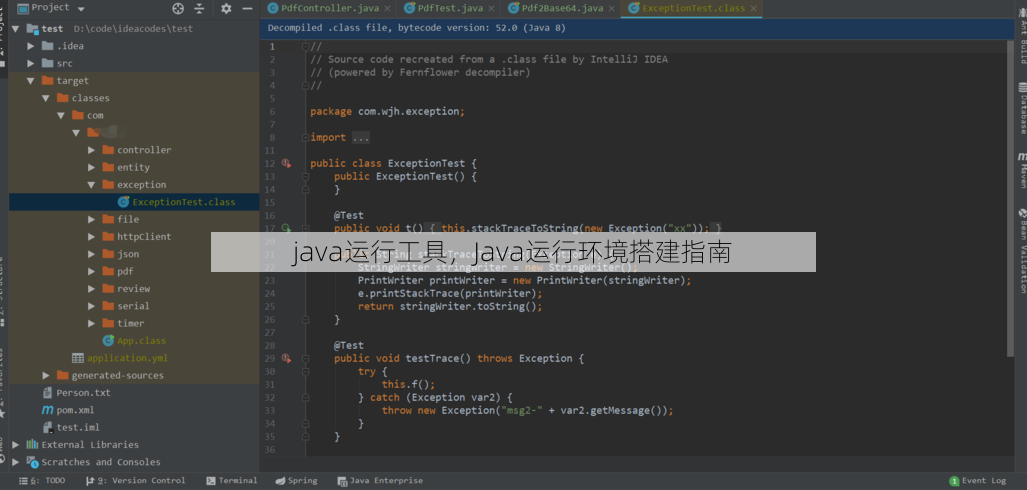Open the Maven side panel

1022,170
